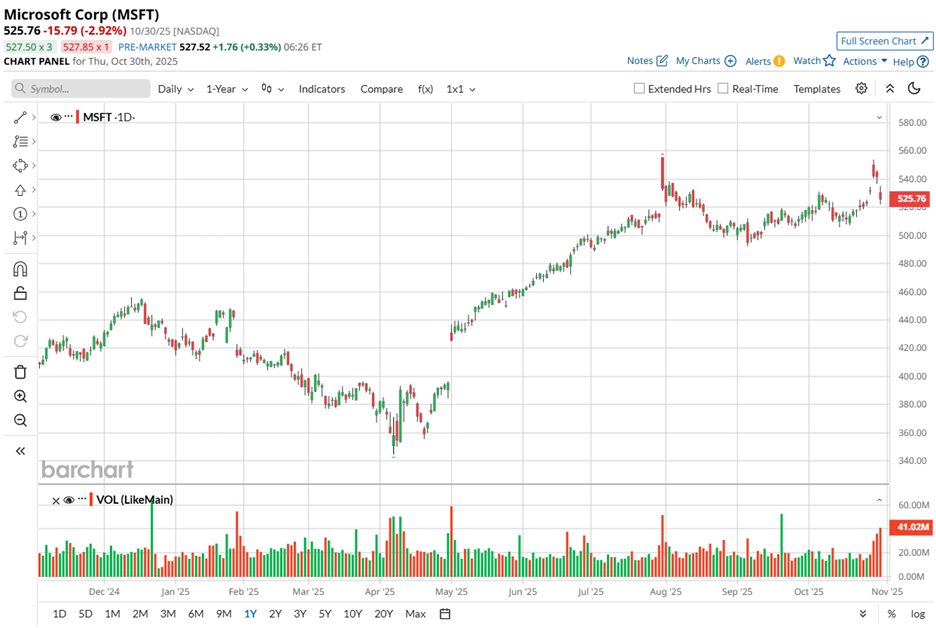Click the MSFT red series color marker
The image size is (936, 628).
78,116
